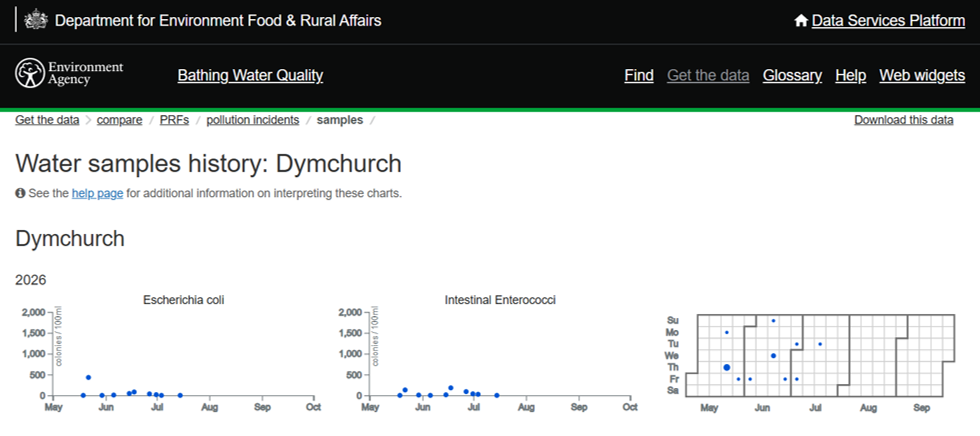This screenshot has height=436, width=980.
Task: Click the 'Sep' label under the calendar chart
Action: (921, 408)
